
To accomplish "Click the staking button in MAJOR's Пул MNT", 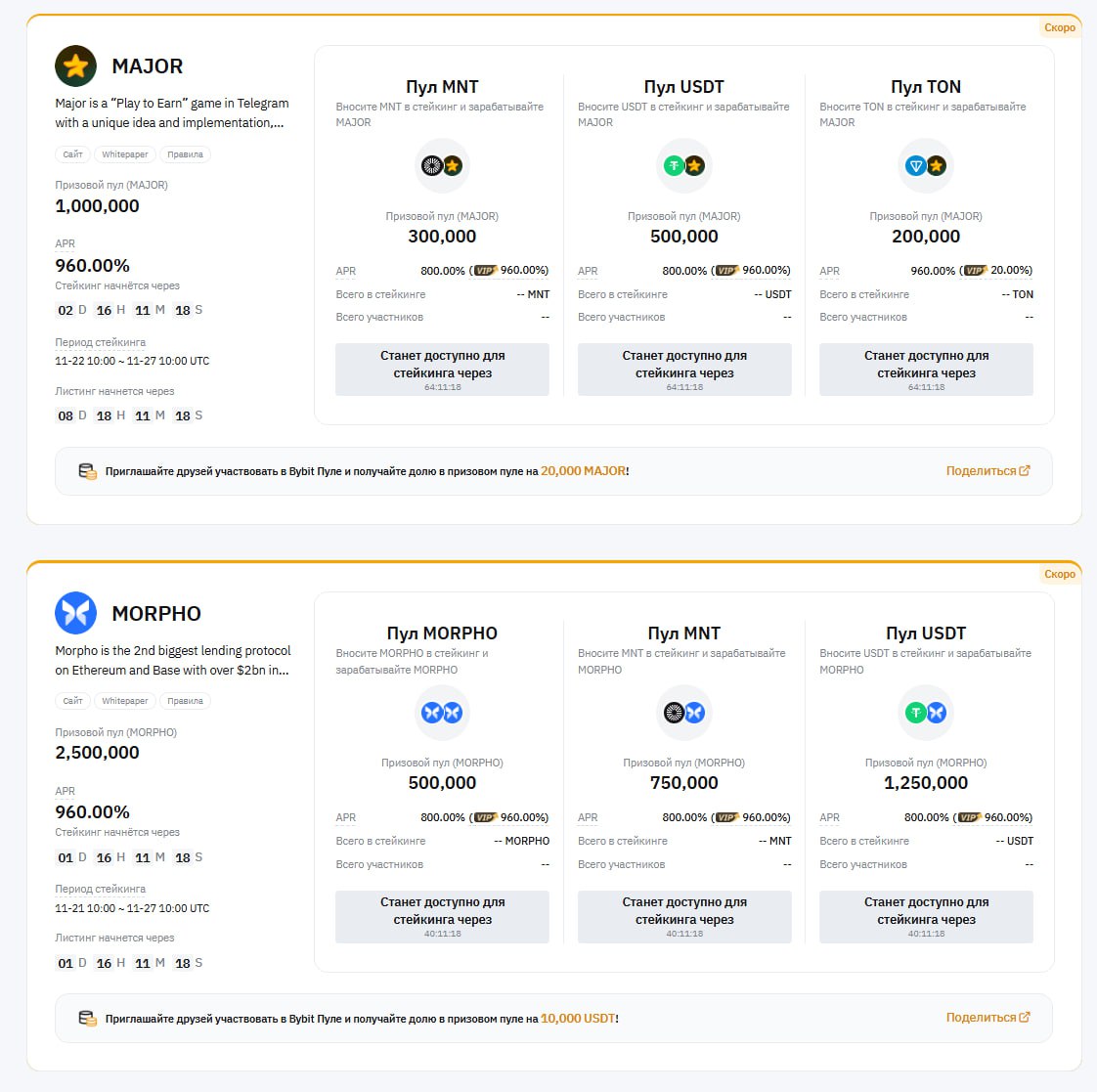I will (x=442, y=370).
